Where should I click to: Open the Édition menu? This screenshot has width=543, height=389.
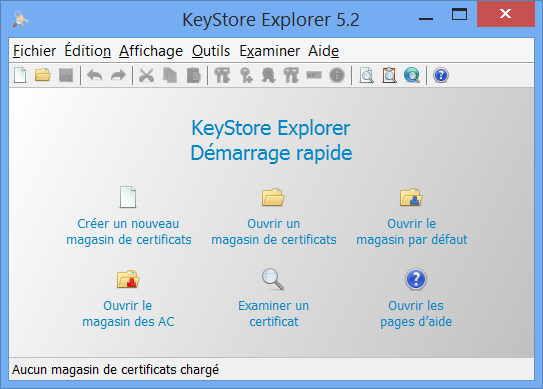(88, 51)
